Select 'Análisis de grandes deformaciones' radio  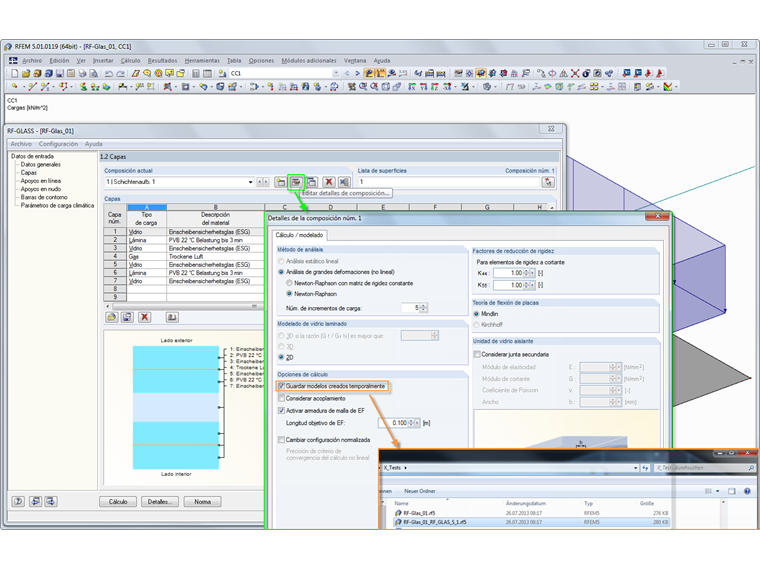point(281,272)
